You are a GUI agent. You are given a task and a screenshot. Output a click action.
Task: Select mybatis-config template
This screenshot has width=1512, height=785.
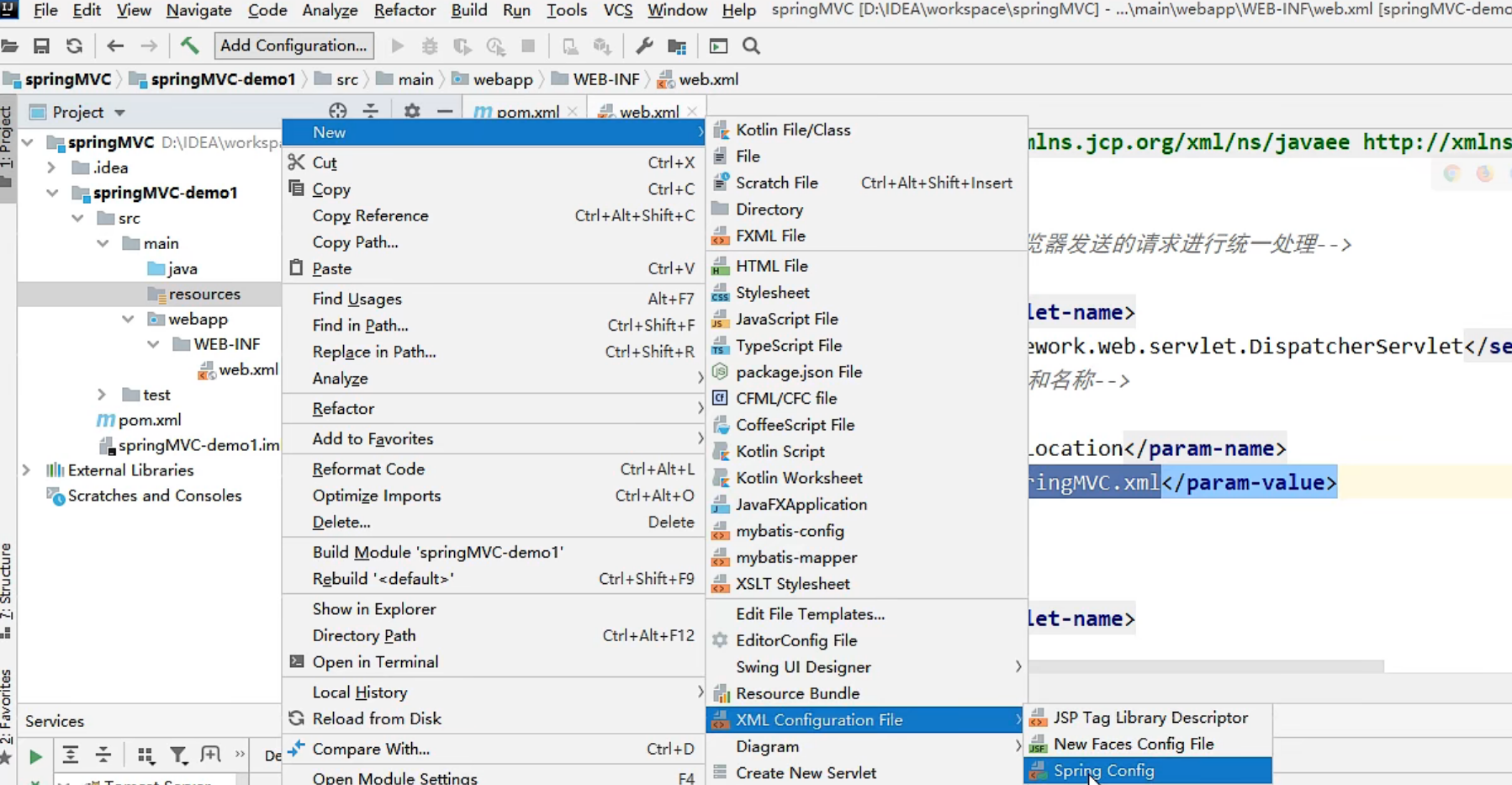tap(864, 531)
